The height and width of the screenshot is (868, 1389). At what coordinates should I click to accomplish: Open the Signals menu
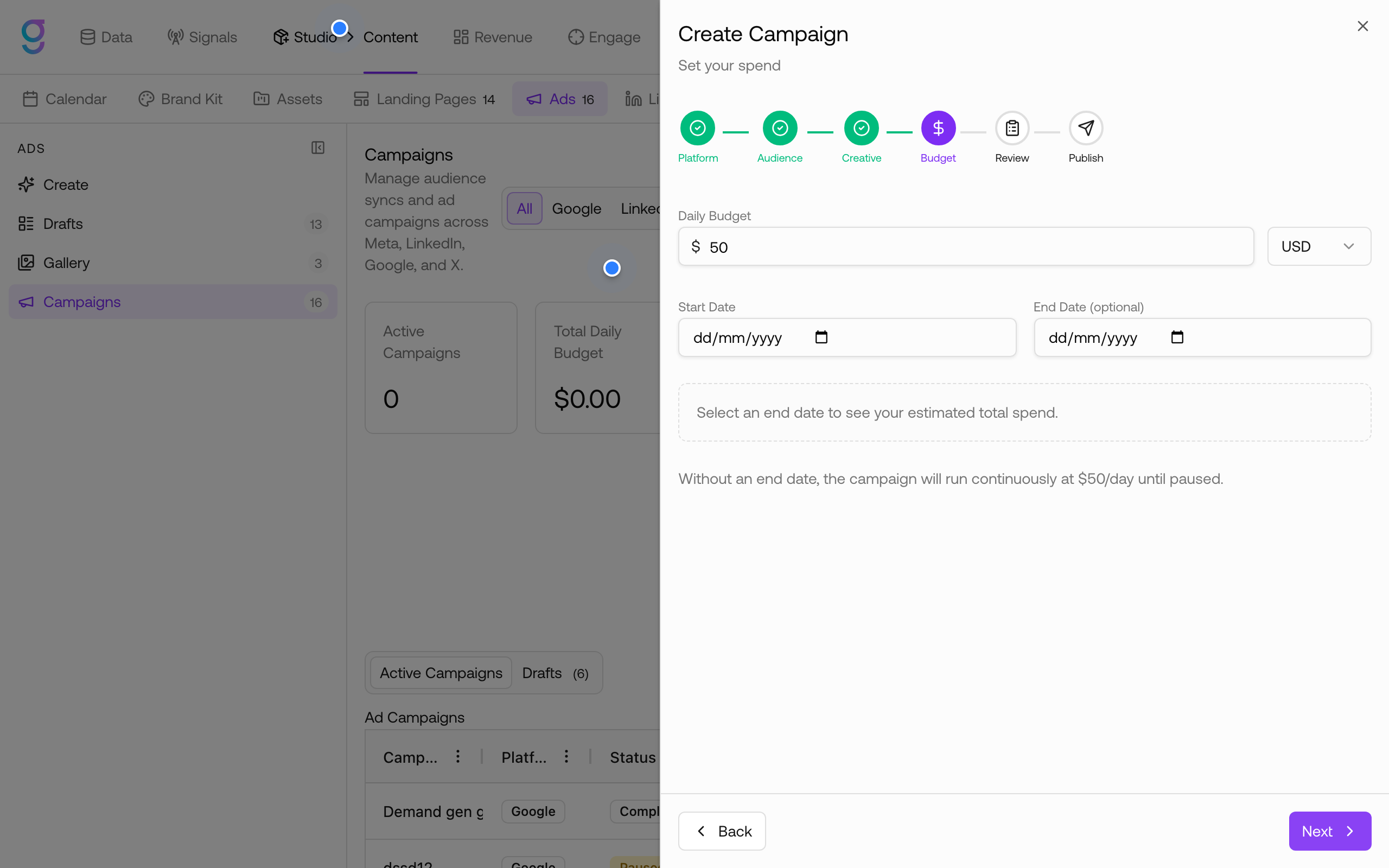[202, 37]
